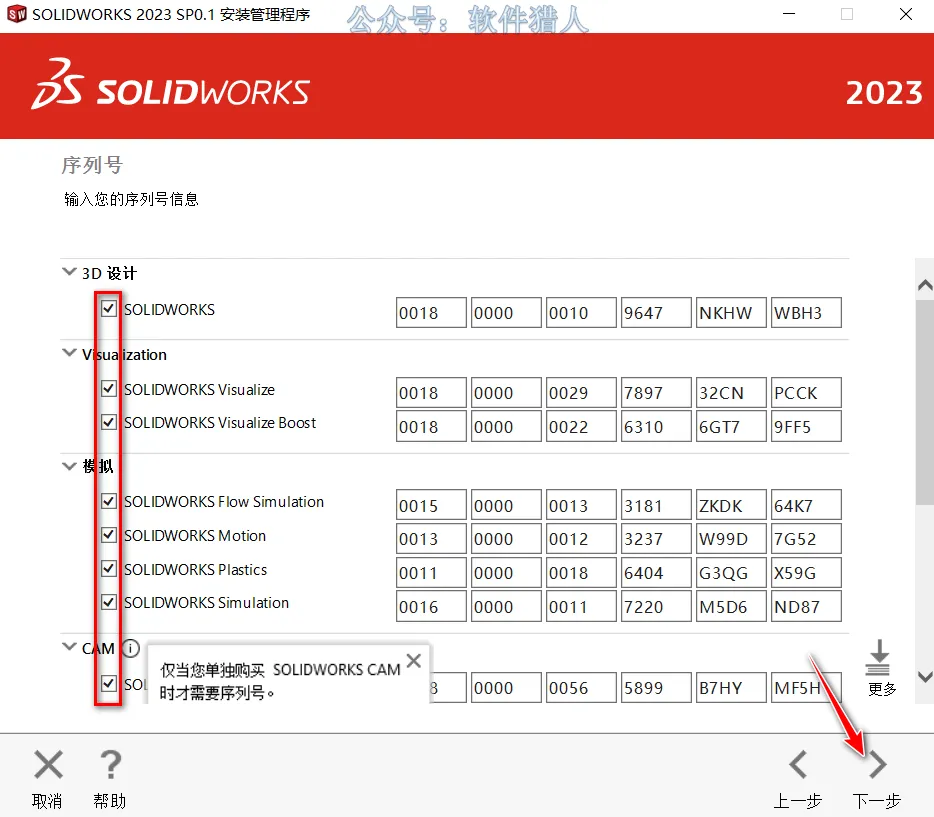This screenshot has height=817, width=934.
Task: Minimize the installation manager window
Action: [x=789, y=14]
